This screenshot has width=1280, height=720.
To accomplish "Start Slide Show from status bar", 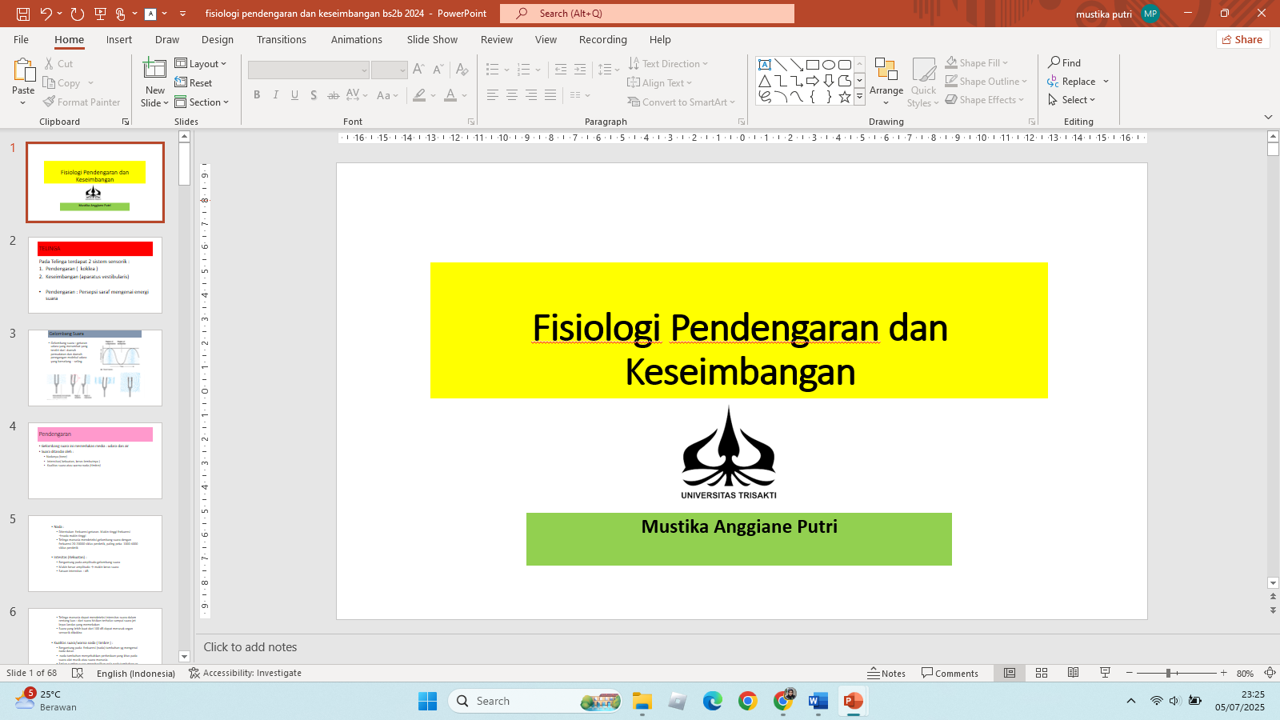I will (x=1105, y=673).
